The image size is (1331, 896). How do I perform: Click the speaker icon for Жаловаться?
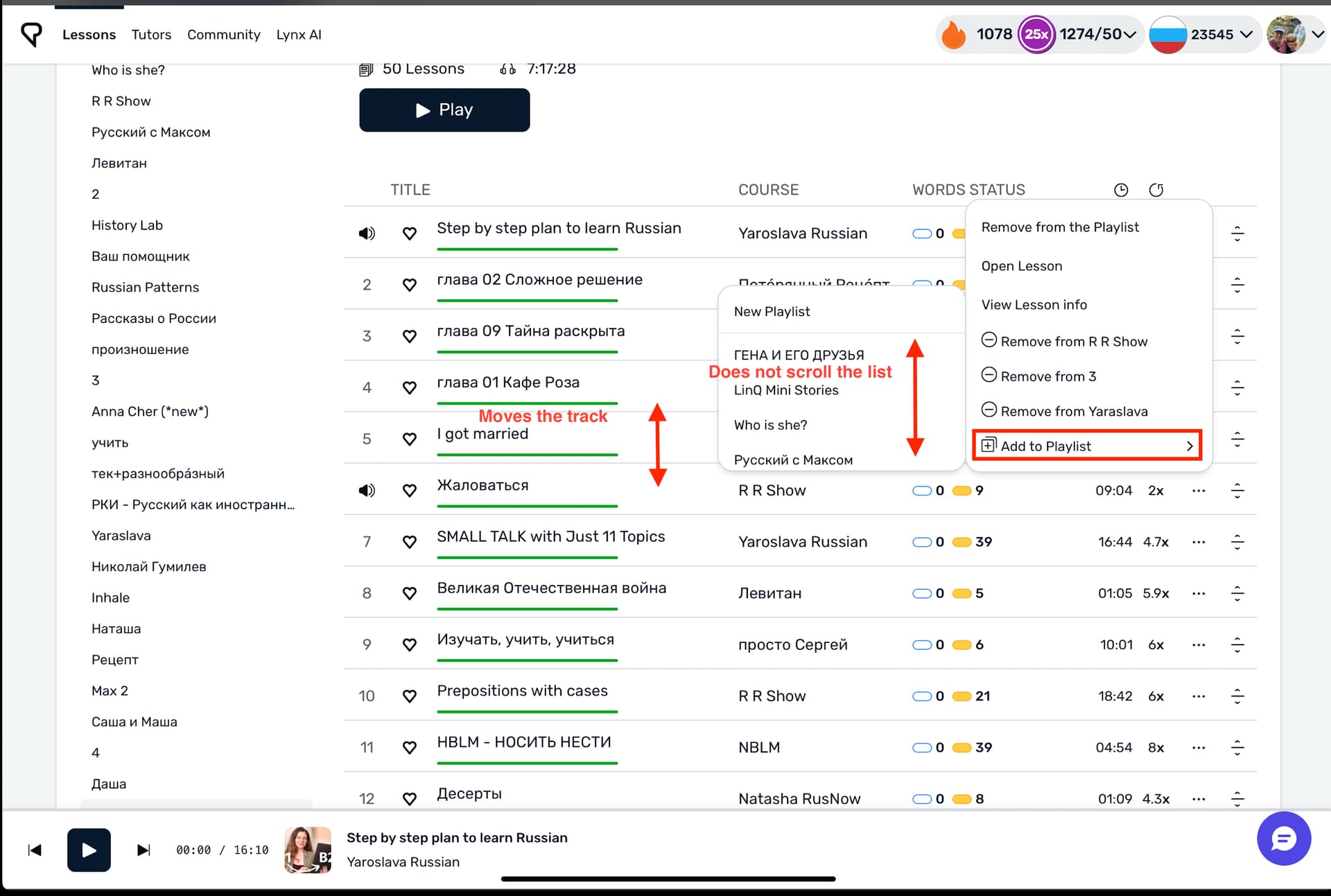pyautogui.click(x=367, y=491)
